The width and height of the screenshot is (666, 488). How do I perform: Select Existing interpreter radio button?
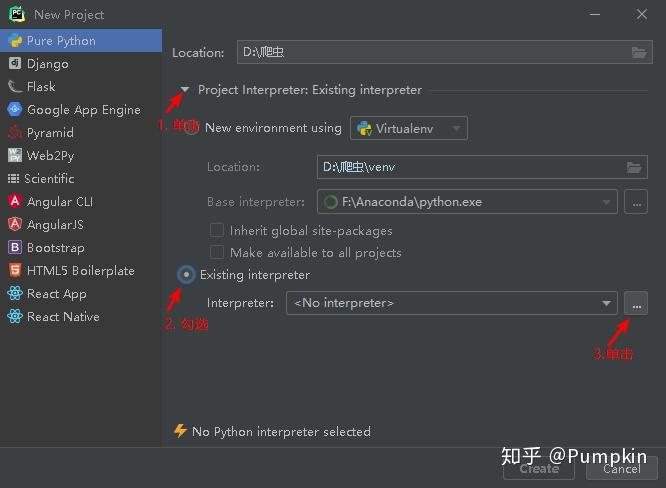tap(186, 275)
